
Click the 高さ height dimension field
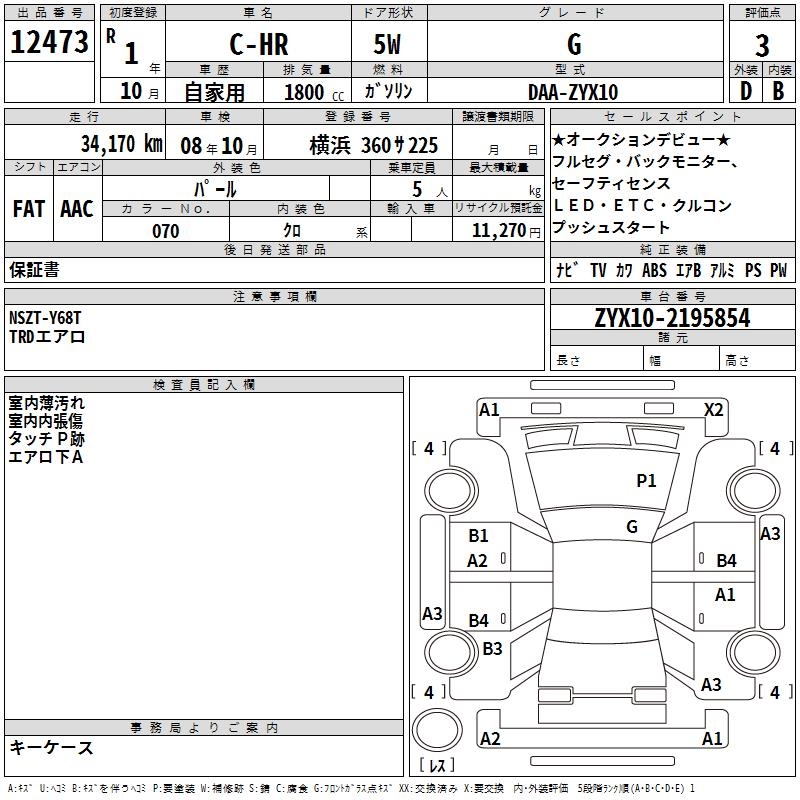click(757, 360)
